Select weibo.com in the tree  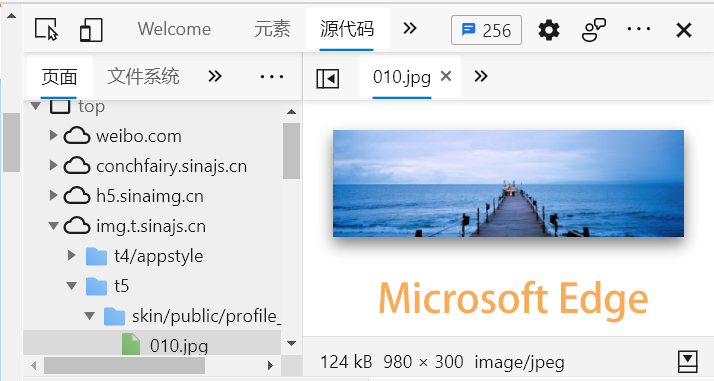(139, 136)
